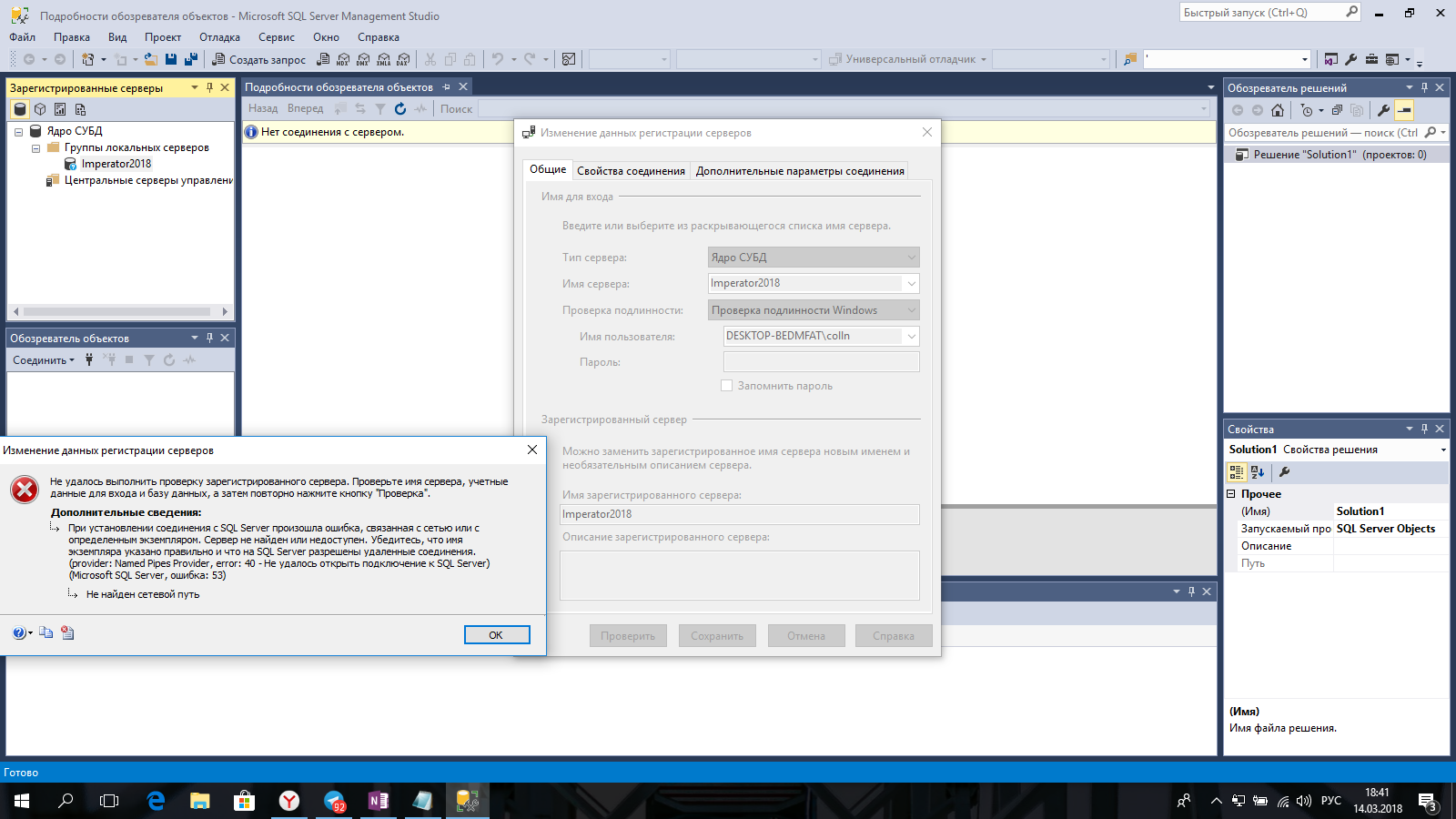Click the Имя зарегистрированного сервера field
This screenshot has width=1456, height=819.
[739, 514]
